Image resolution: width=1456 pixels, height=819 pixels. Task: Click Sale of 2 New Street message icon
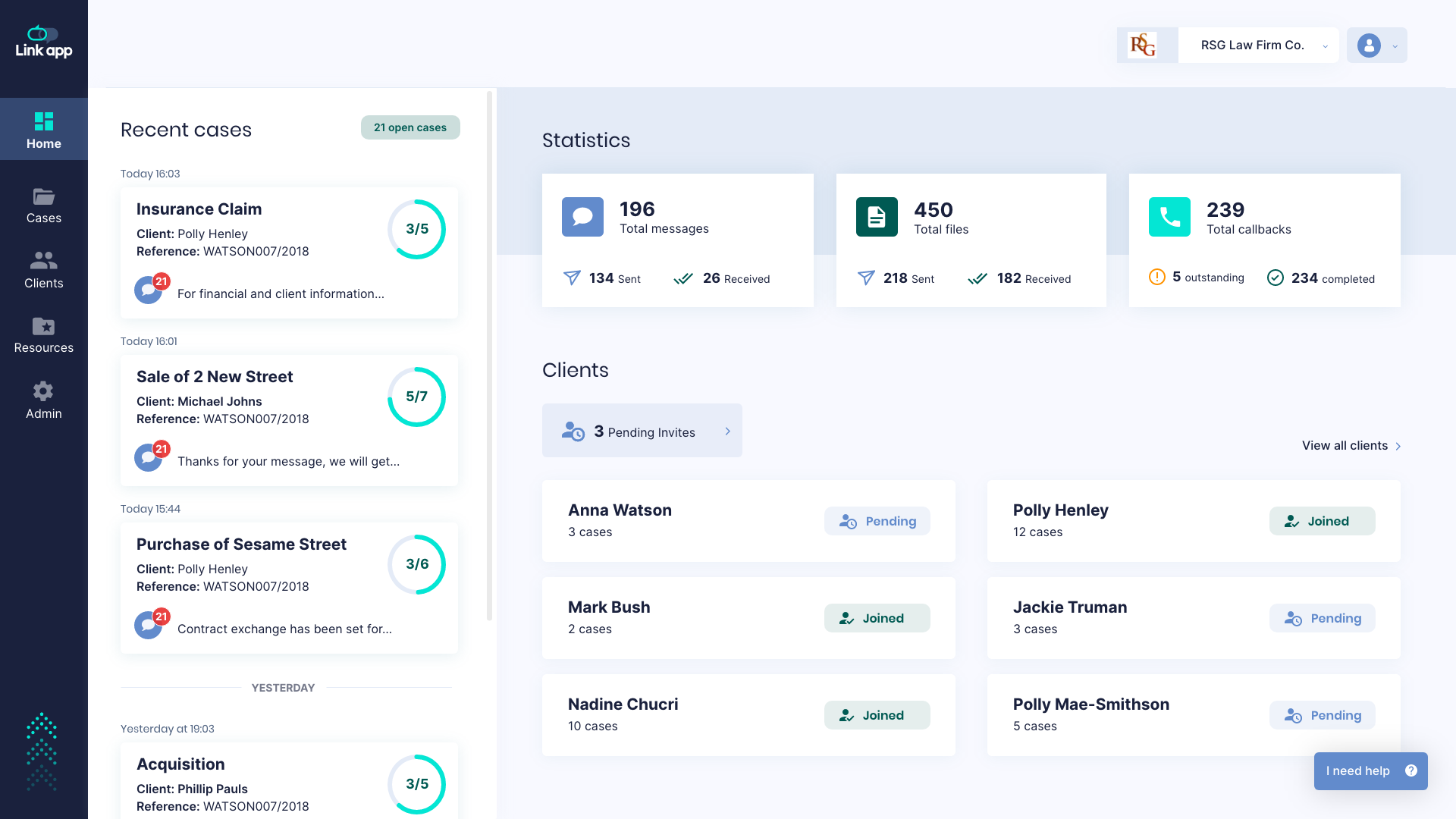(x=149, y=458)
